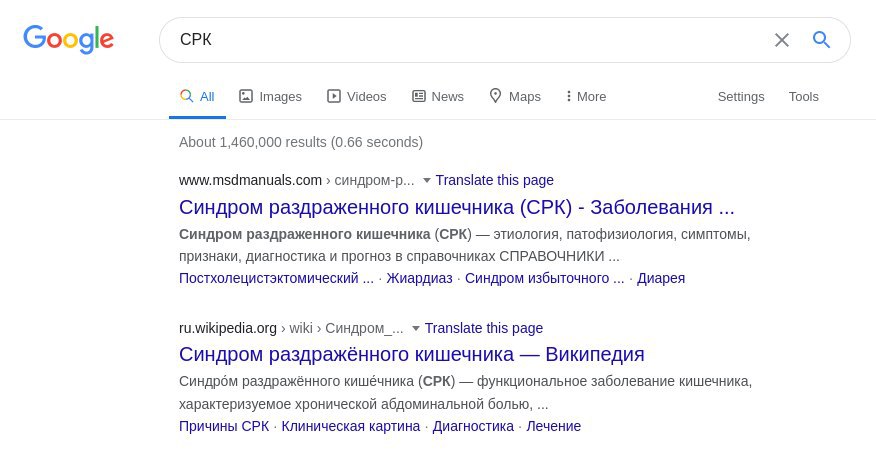
Task: Open the Википедия result title
Action: point(411,354)
